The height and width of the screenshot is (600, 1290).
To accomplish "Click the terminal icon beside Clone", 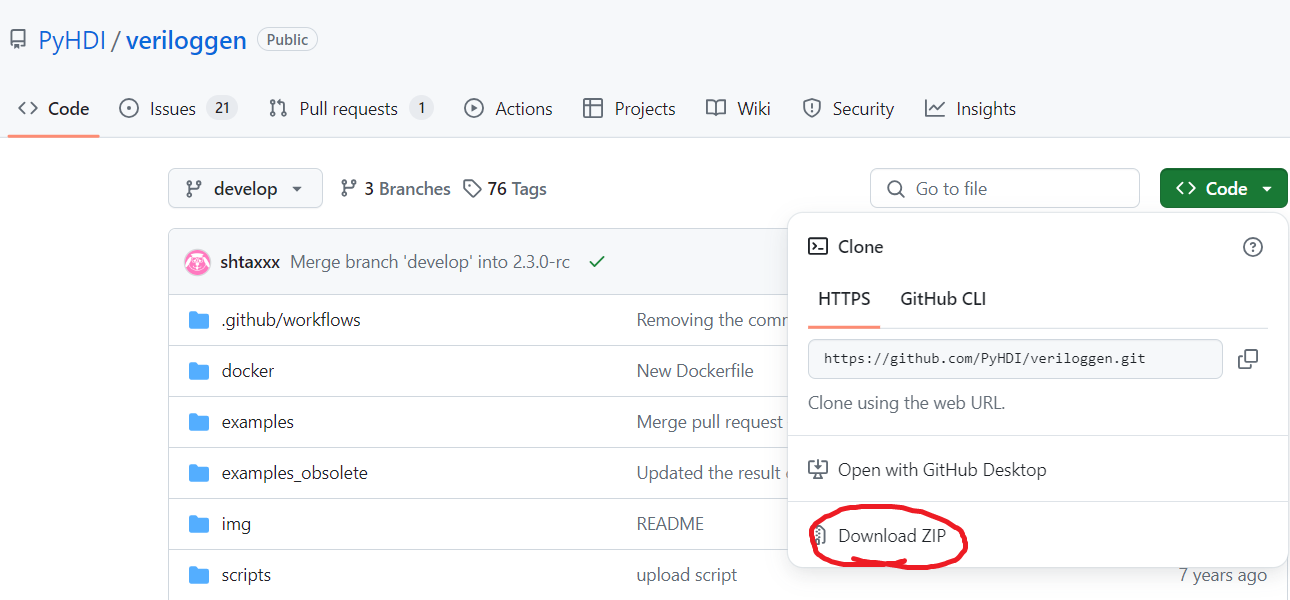I will 818,246.
